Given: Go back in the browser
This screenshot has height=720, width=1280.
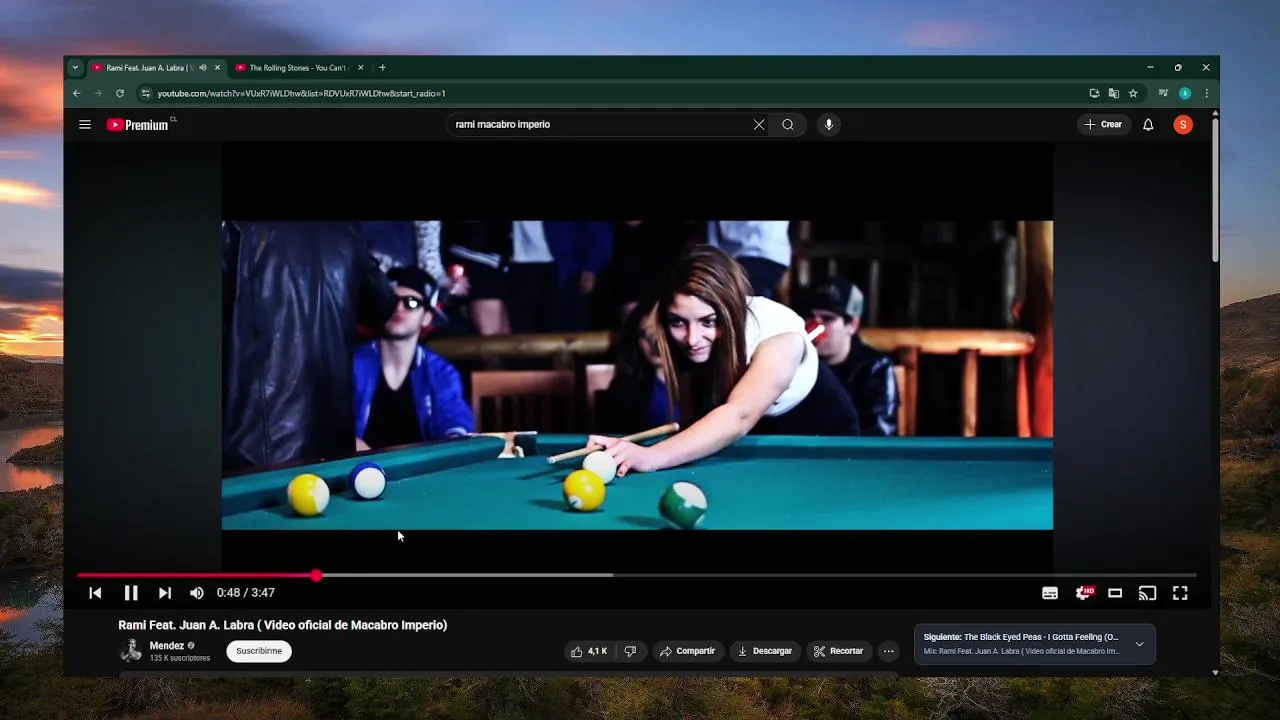Looking at the screenshot, I should point(77,93).
